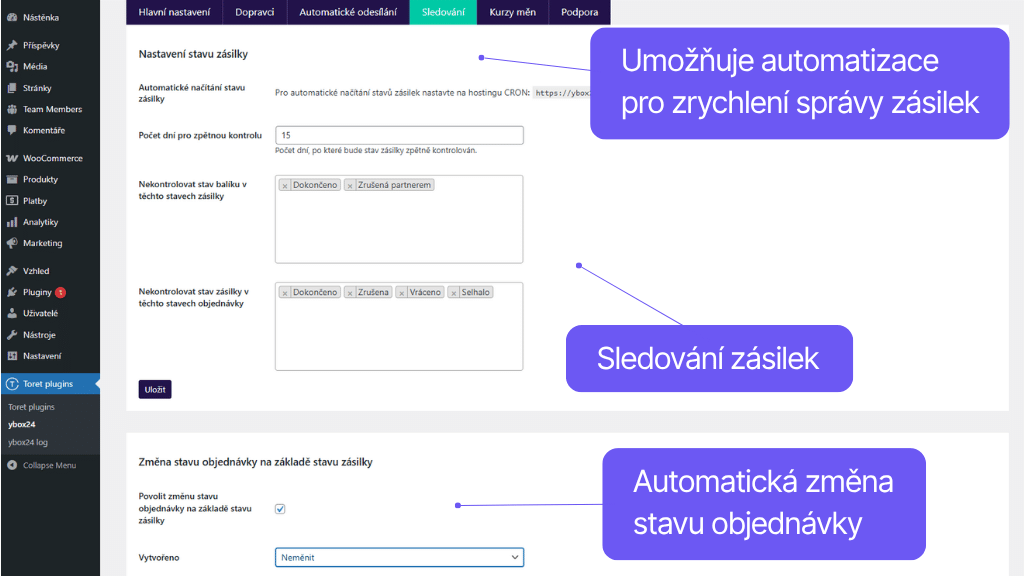Switch to the Kurzy měn tab

512,13
